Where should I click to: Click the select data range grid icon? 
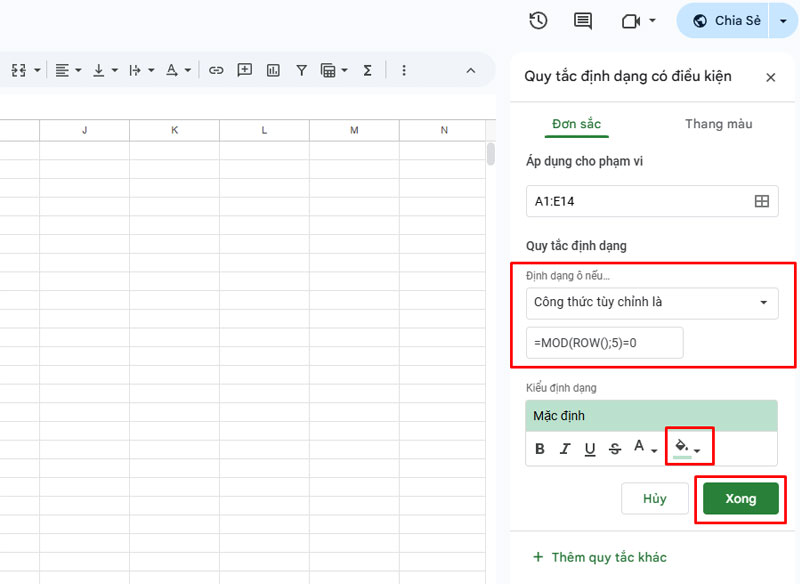click(761, 201)
